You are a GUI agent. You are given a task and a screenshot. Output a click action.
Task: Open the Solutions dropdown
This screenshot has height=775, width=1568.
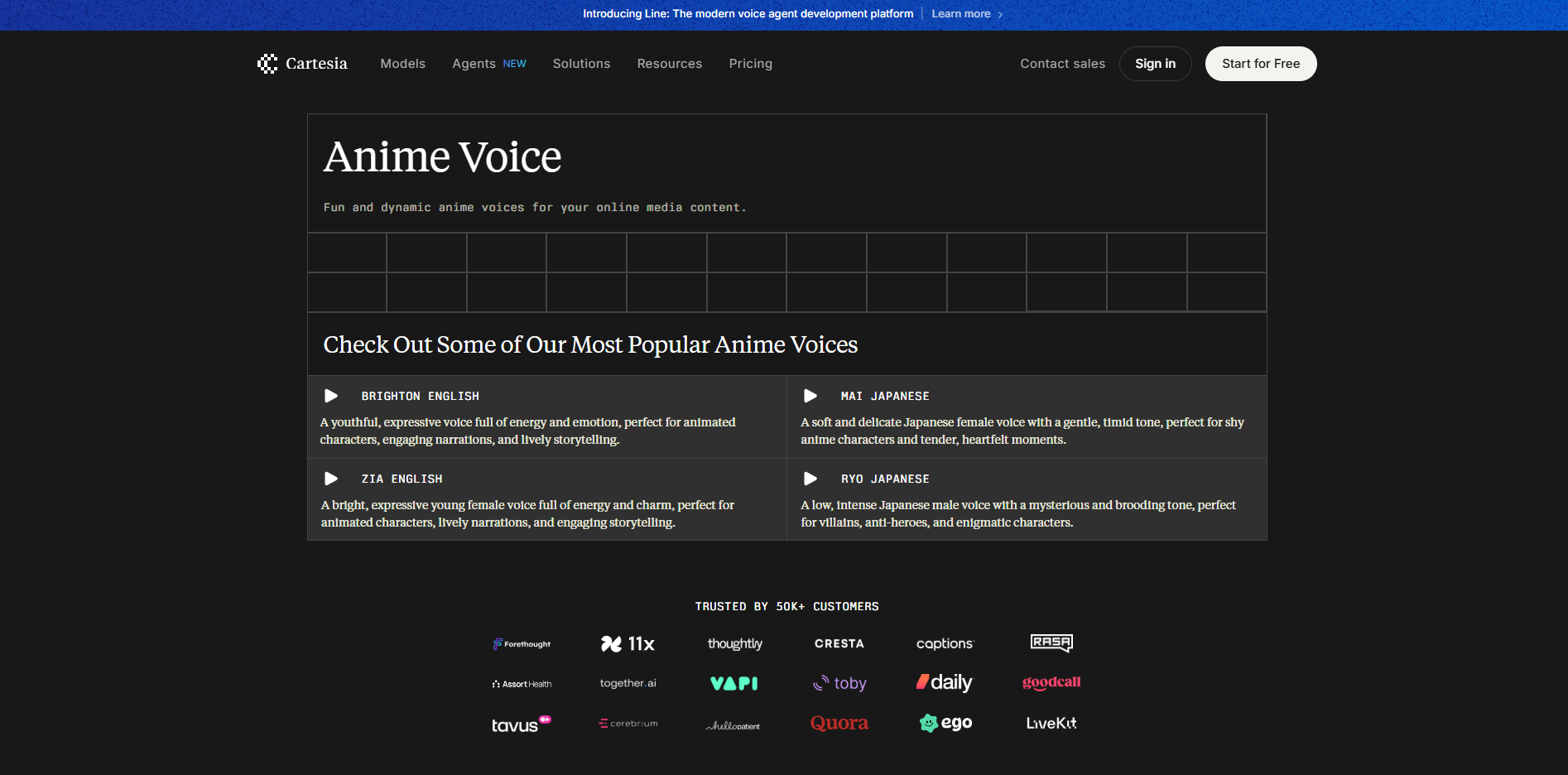pos(581,63)
